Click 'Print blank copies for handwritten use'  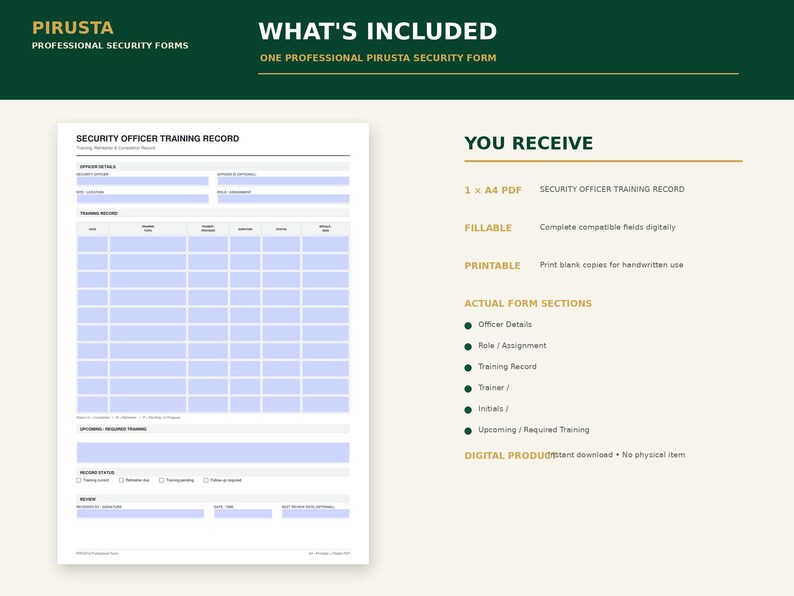click(611, 265)
